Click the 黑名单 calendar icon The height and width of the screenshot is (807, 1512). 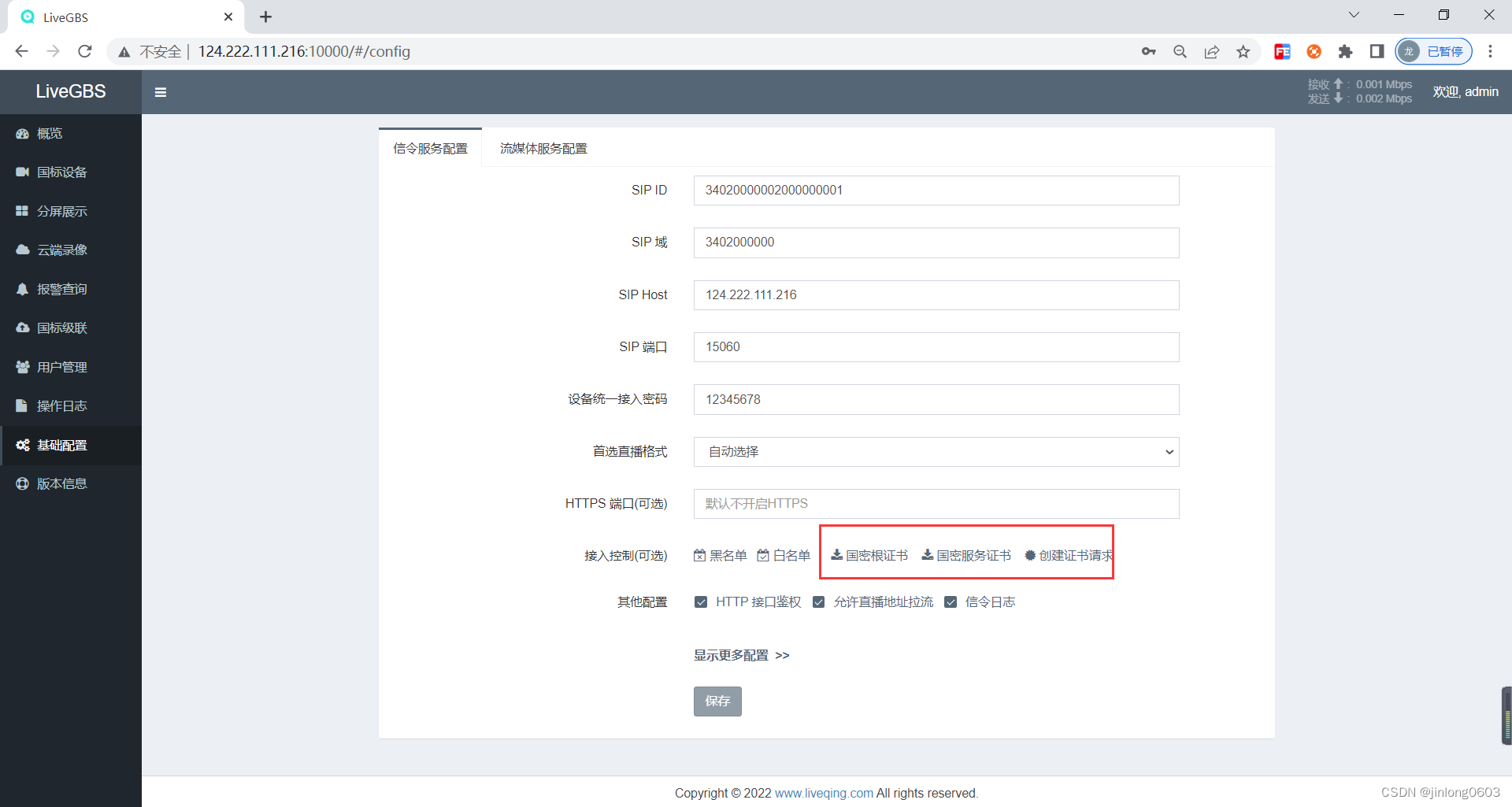(699, 556)
